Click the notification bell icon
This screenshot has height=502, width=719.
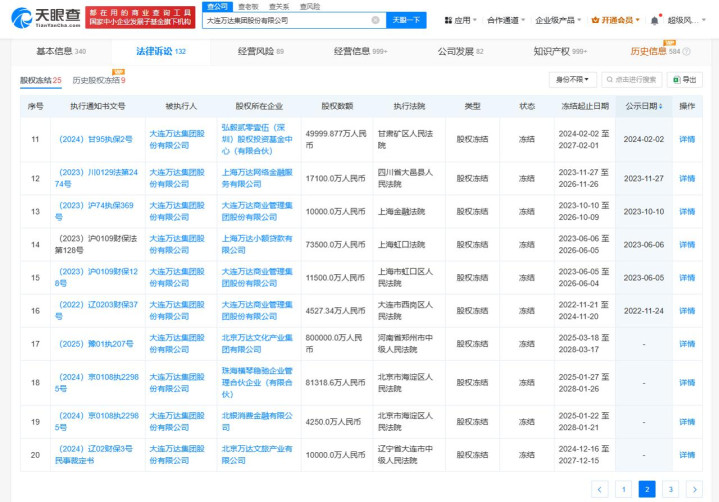653,20
